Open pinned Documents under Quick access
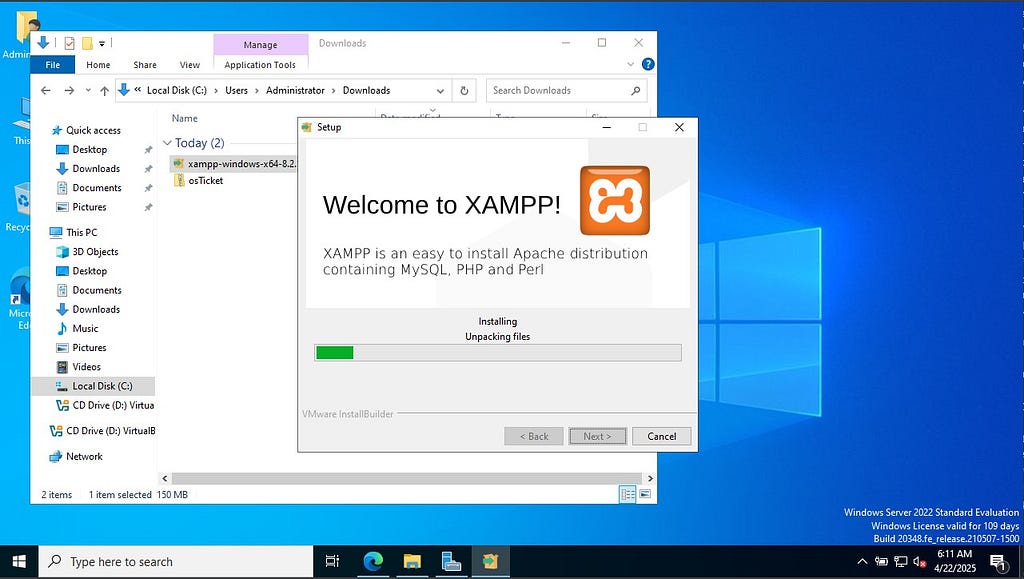The height and width of the screenshot is (579, 1024). pyautogui.click(x=97, y=188)
